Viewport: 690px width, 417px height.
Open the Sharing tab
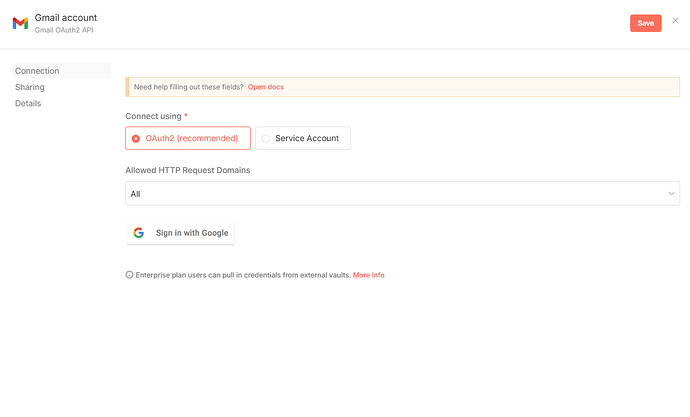[30, 87]
